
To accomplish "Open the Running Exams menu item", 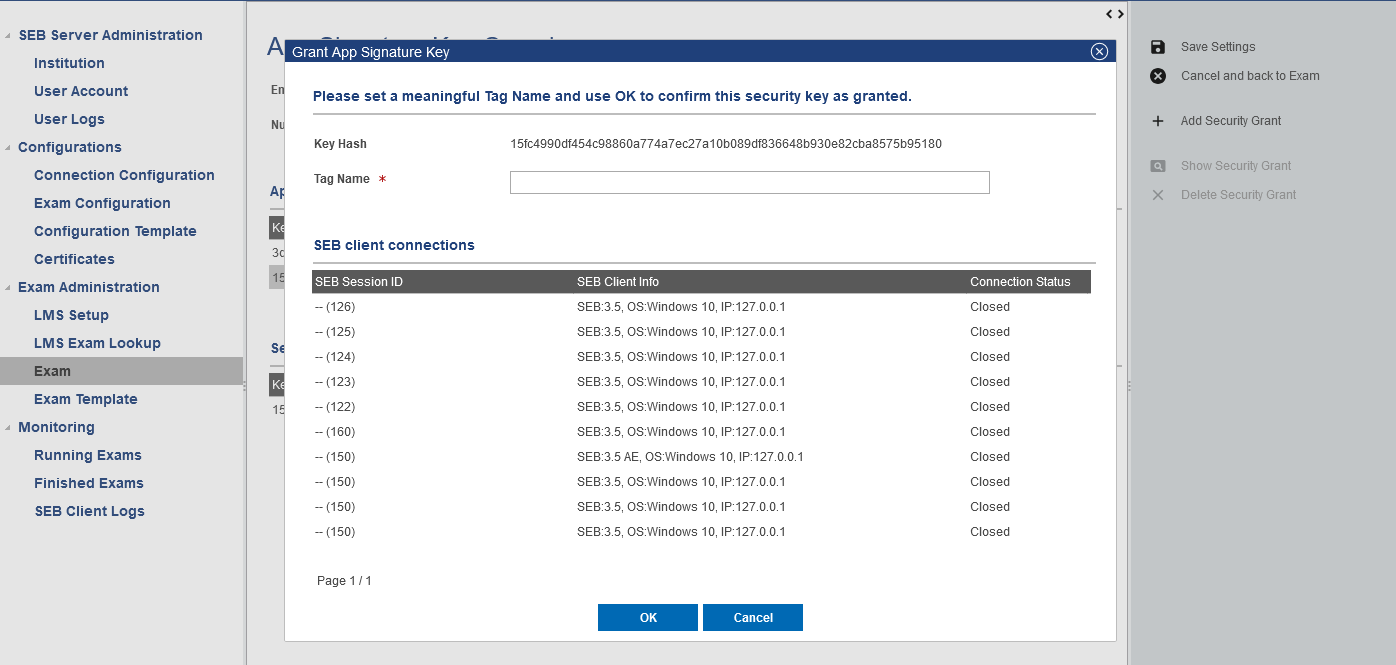I will coord(88,455).
